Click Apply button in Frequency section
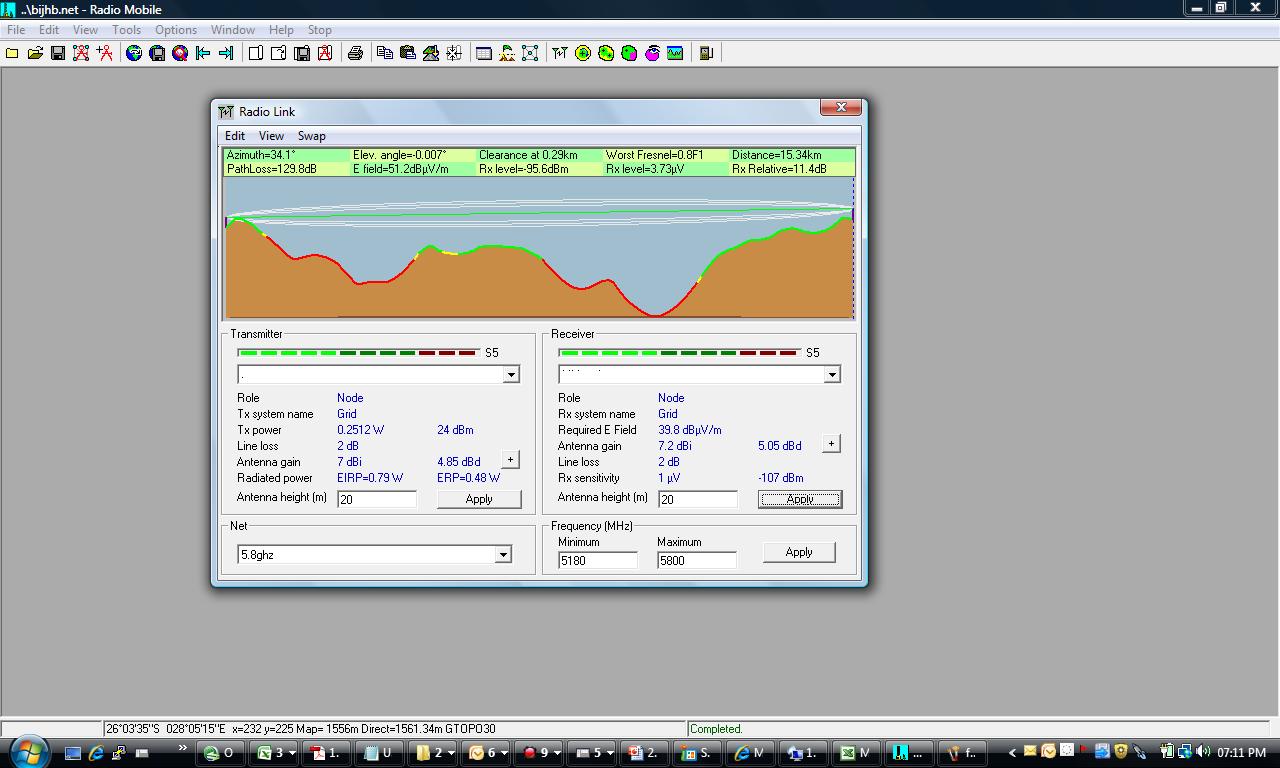Viewport: 1280px width, 768px height. 798,552
